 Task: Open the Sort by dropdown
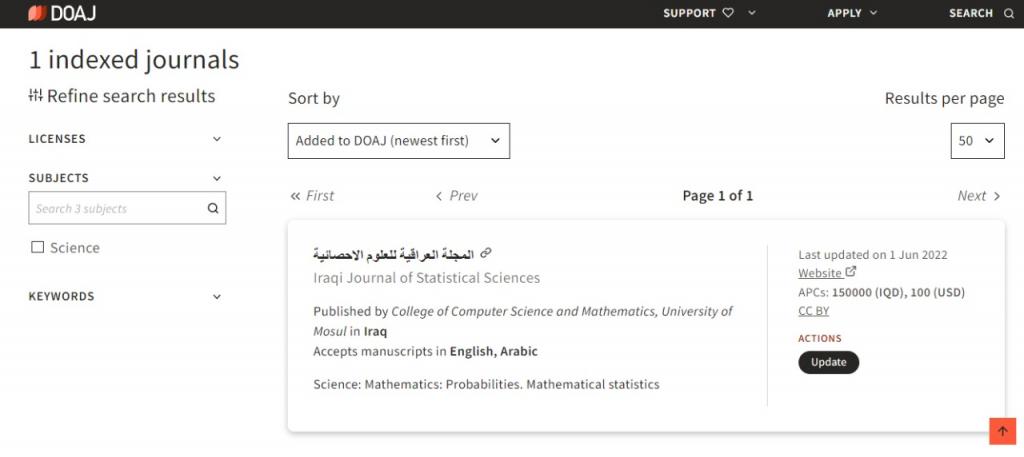[x=398, y=141]
